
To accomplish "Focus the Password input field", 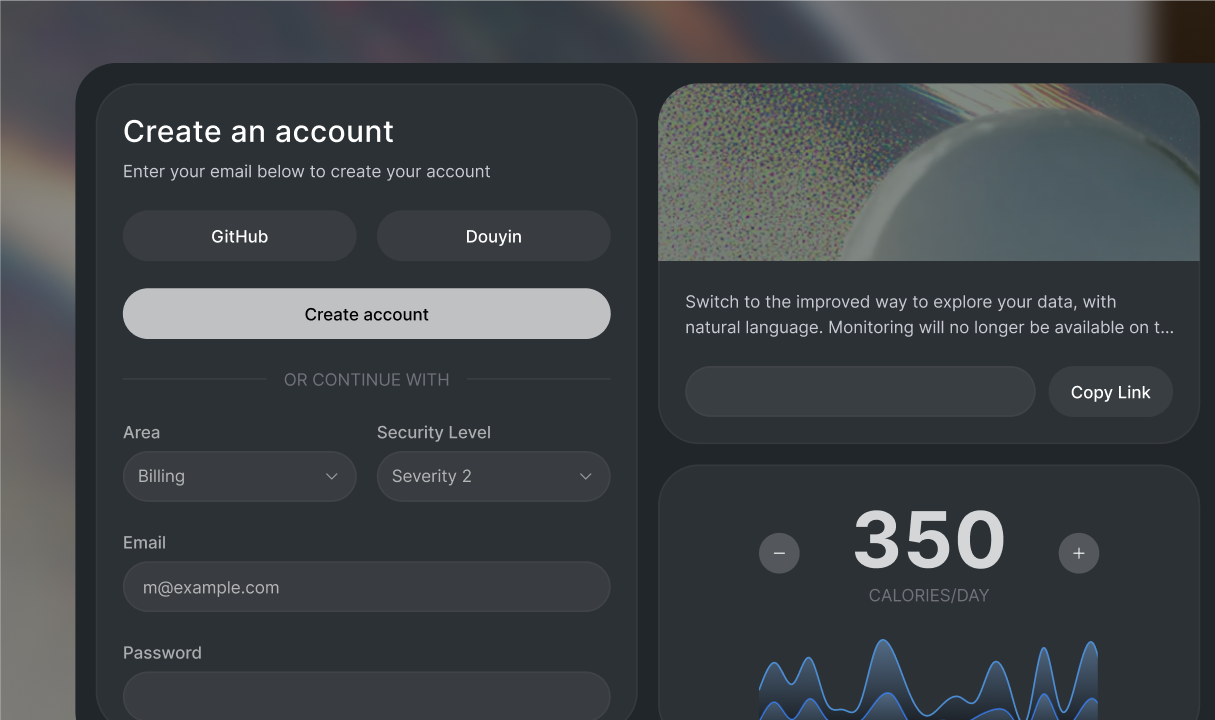I will tap(367, 695).
